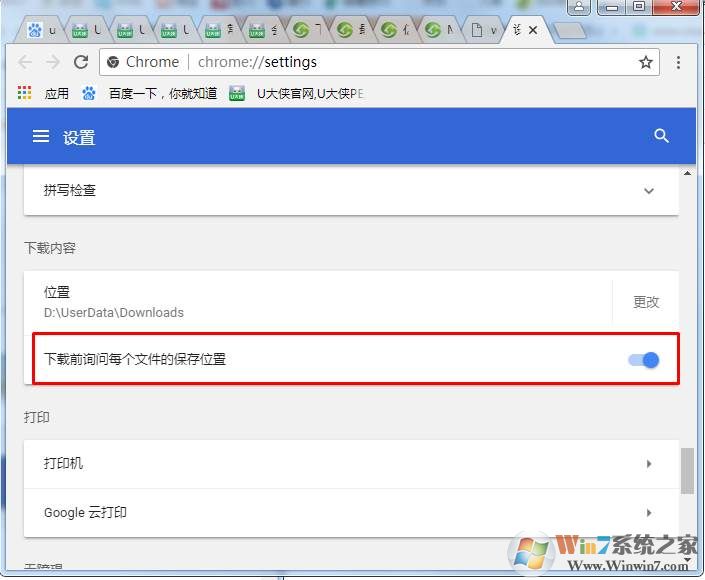Open the U大侠官网 bookmark
The image size is (705, 580).
(x=297, y=94)
